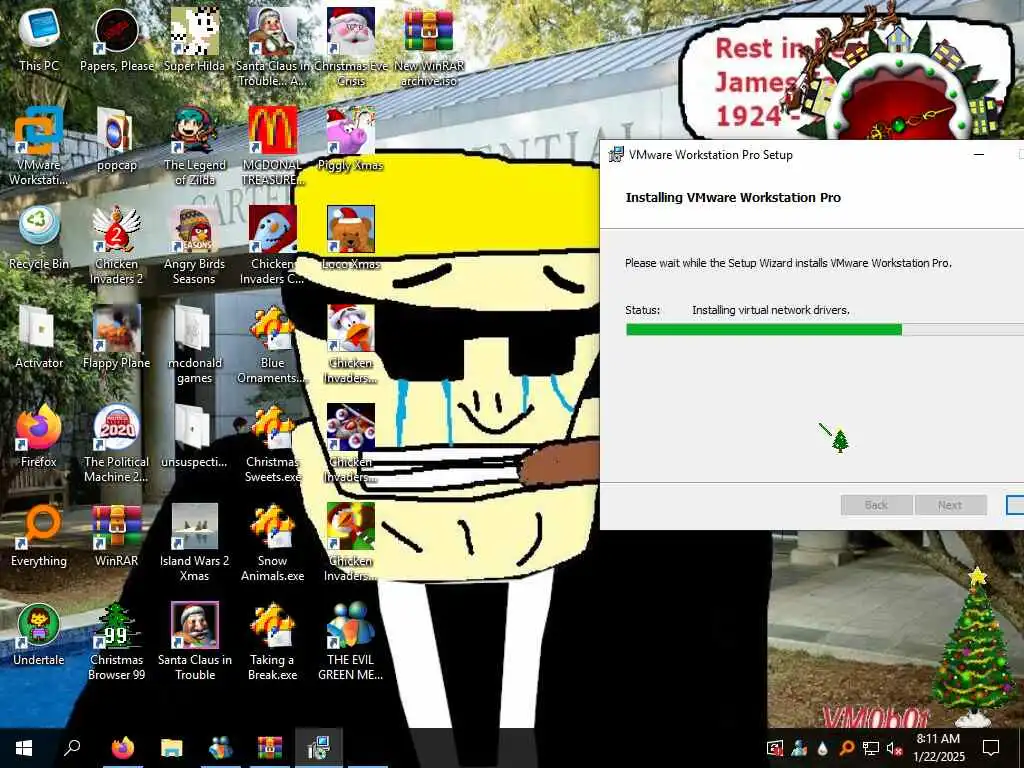Select the Santa Claus in Trouble... A... icon
This screenshot has width=1024, height=768.
(x=272, y=46)
